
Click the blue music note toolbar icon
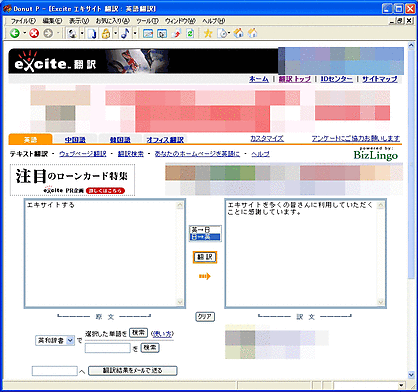pos(125,34)
